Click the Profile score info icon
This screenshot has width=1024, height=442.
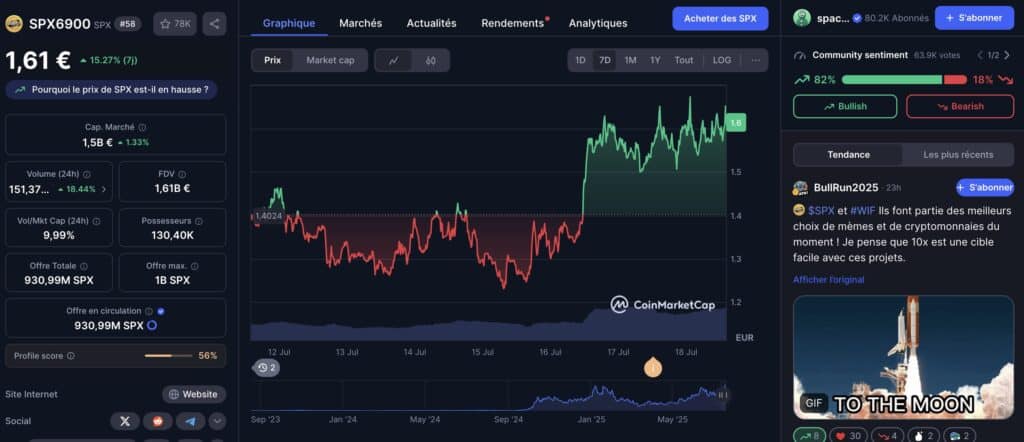click(x=71, y=356)
